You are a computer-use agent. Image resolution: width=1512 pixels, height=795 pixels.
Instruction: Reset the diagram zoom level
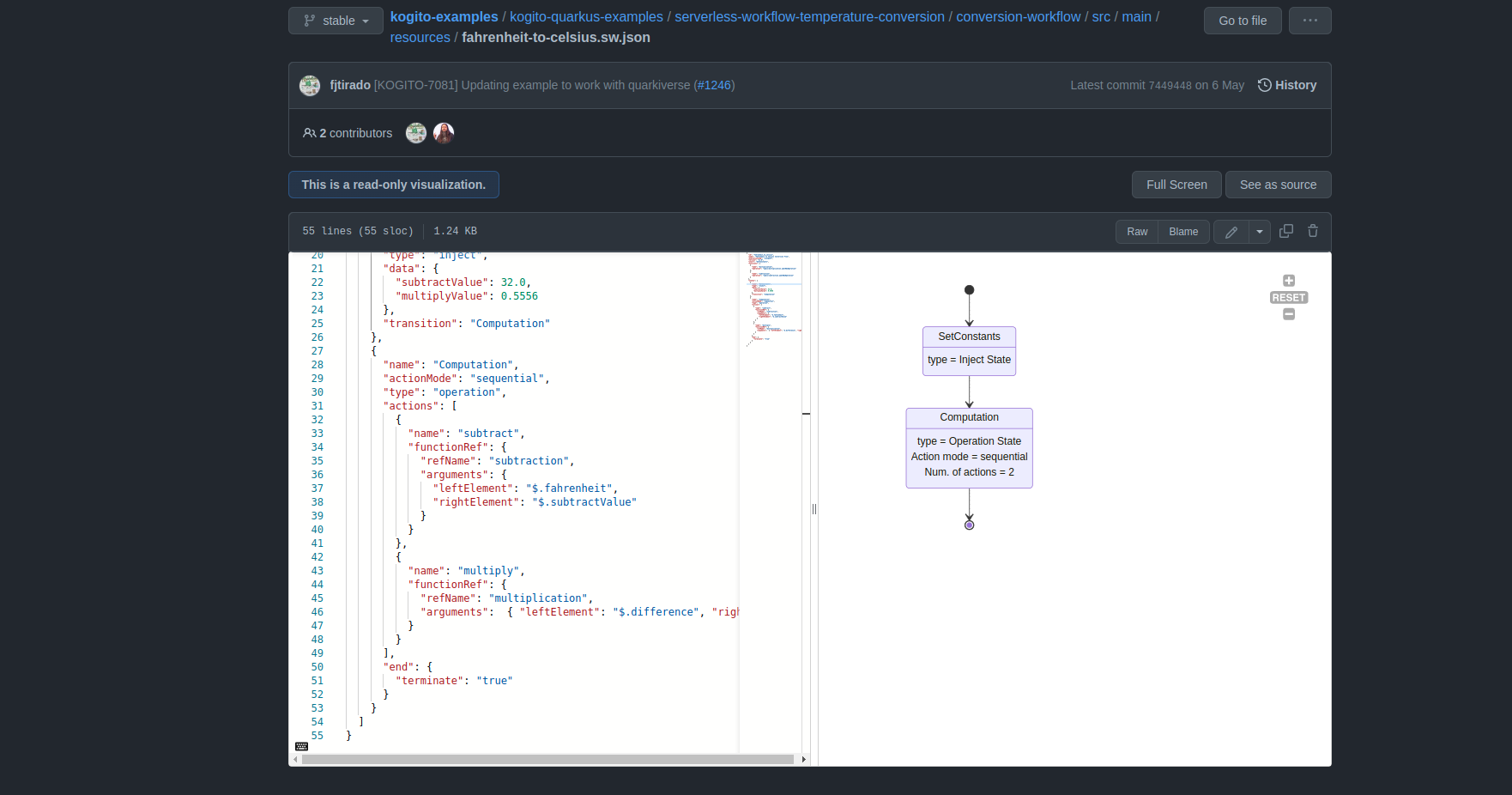click(1288, 297)
